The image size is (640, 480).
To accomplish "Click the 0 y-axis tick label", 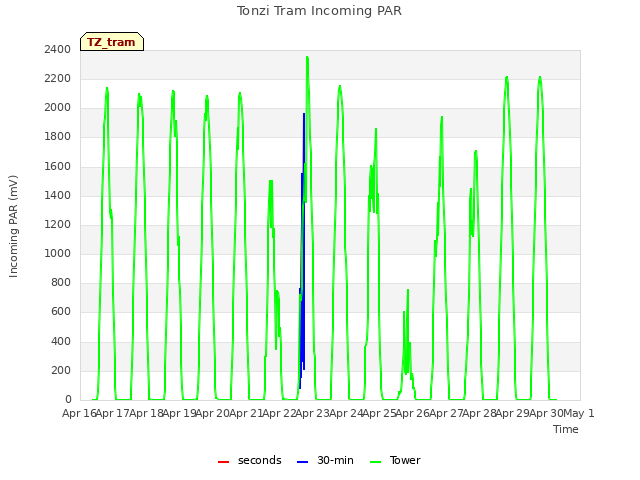I will tap(68, 400).
